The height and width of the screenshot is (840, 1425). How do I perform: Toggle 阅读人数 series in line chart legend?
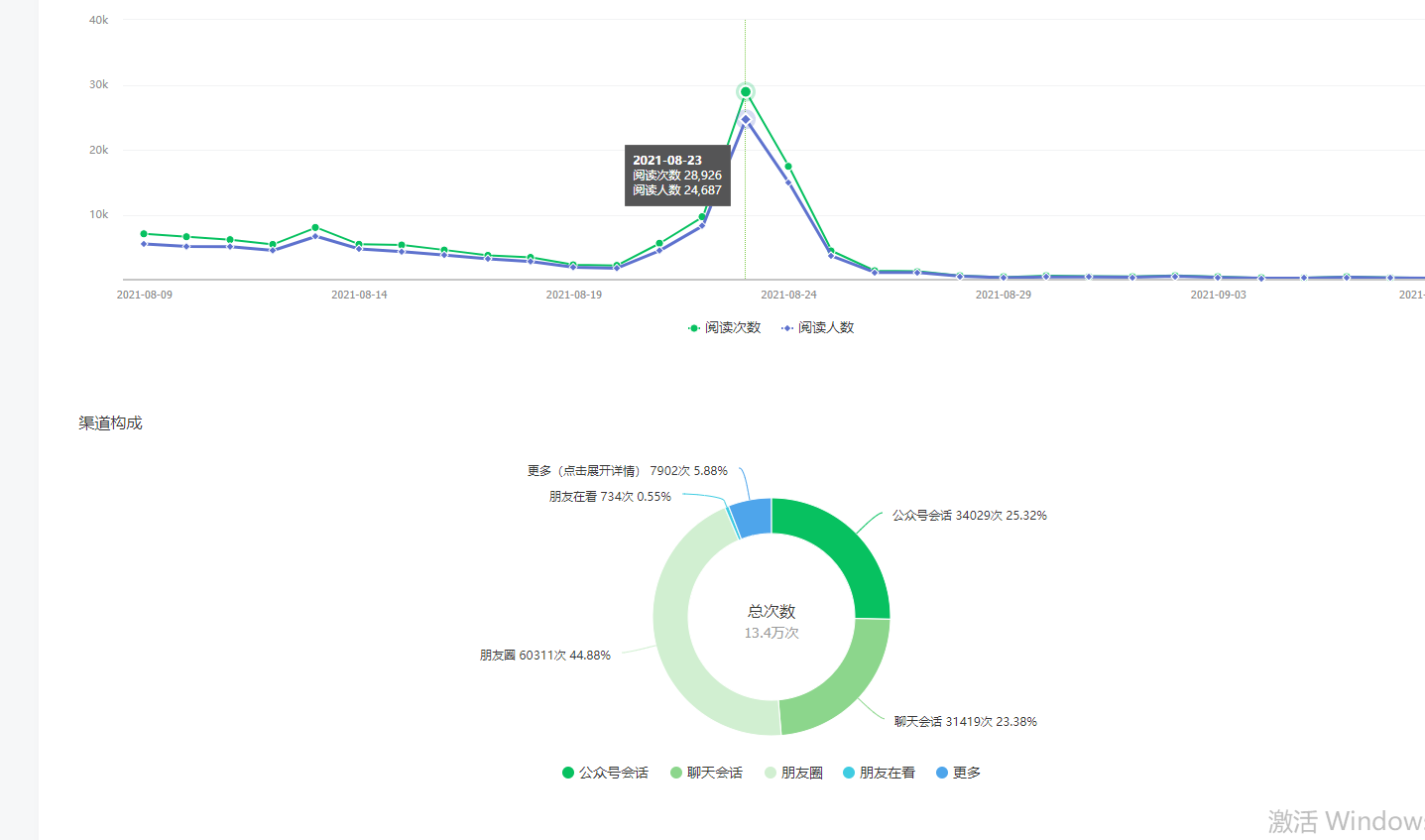pos(818,327)
